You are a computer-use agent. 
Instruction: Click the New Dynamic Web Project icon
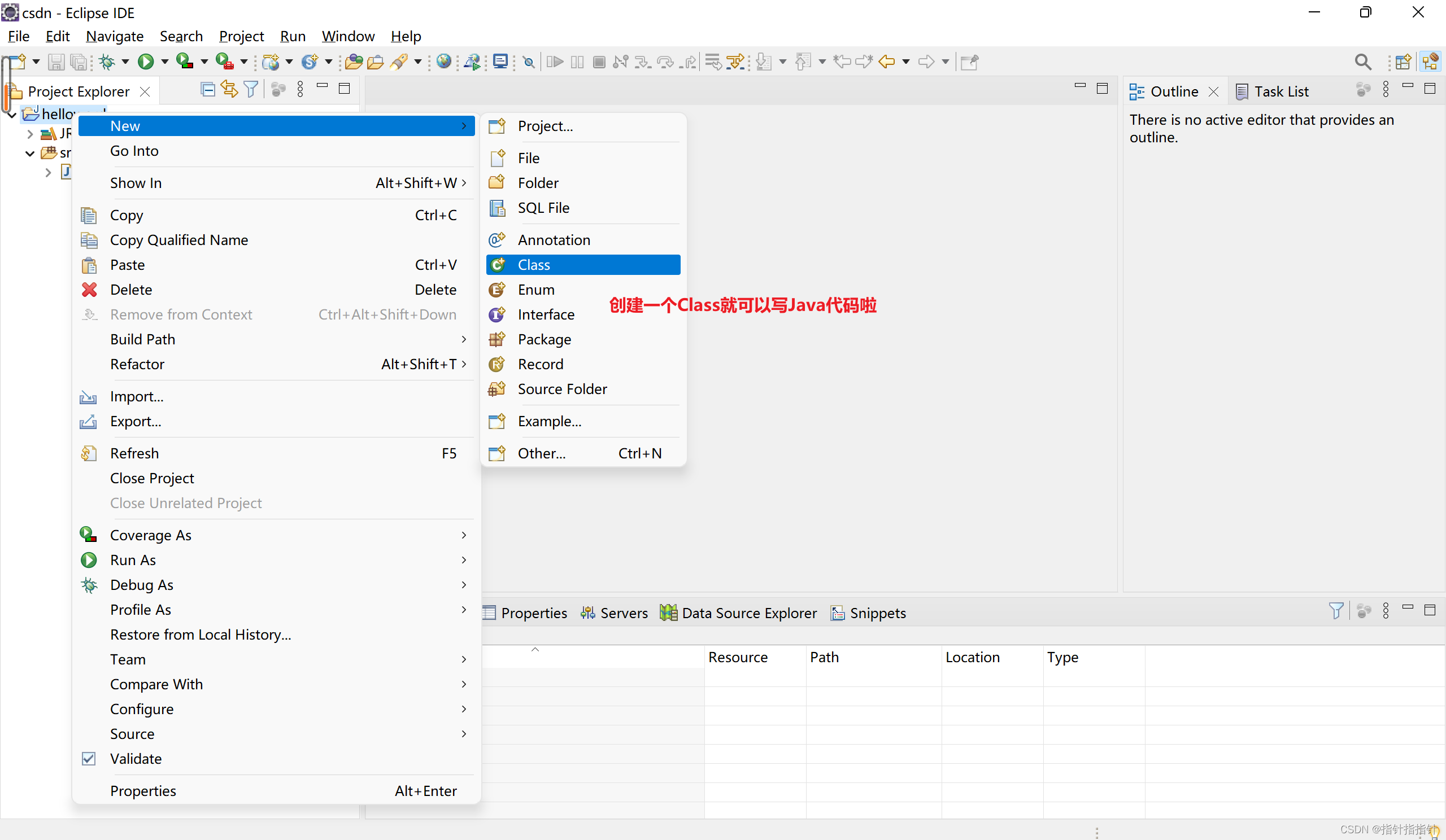[x=270, y=62]
